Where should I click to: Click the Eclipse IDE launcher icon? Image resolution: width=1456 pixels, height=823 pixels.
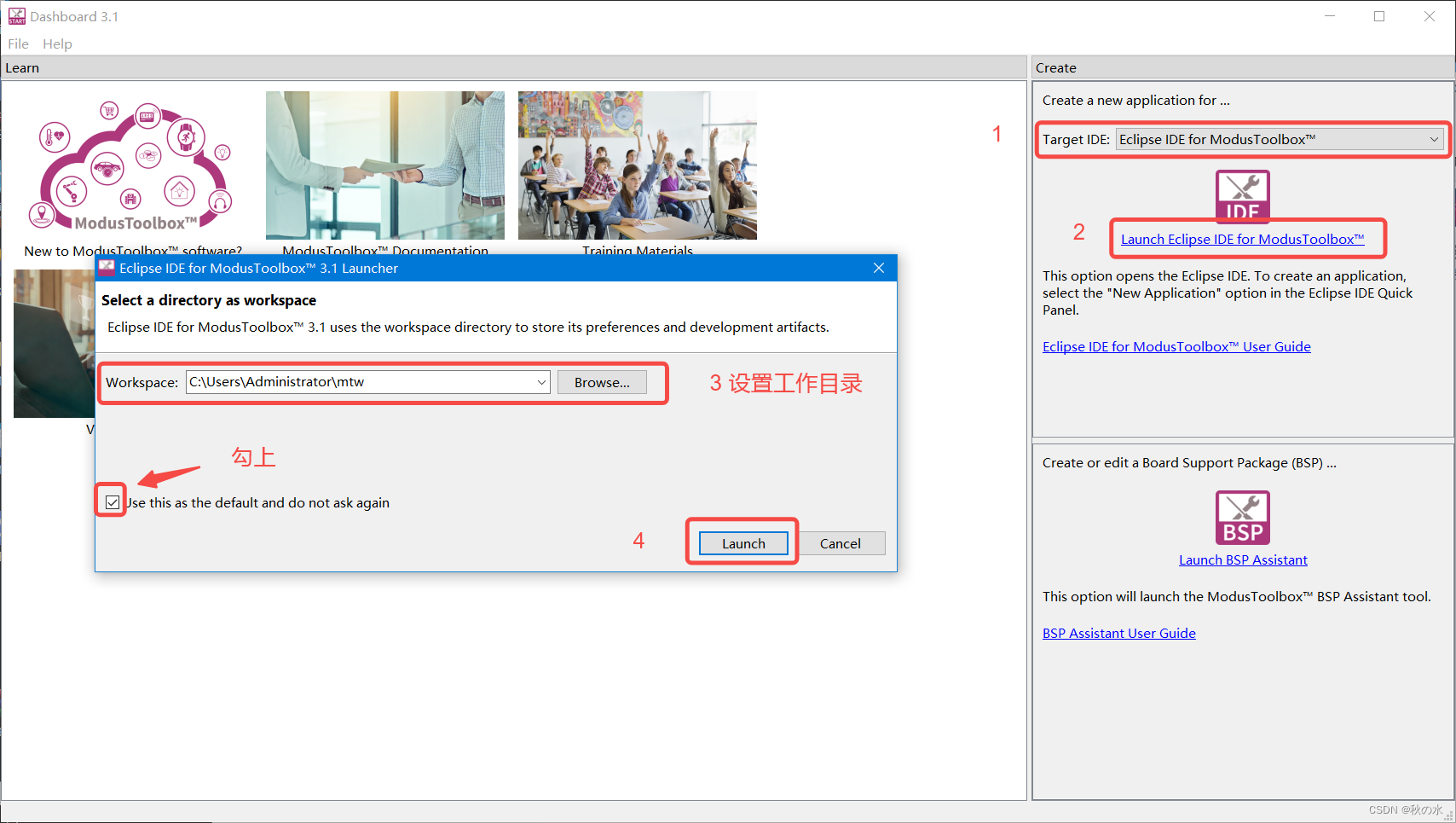pyautogui.click(x=1242, y=195)
